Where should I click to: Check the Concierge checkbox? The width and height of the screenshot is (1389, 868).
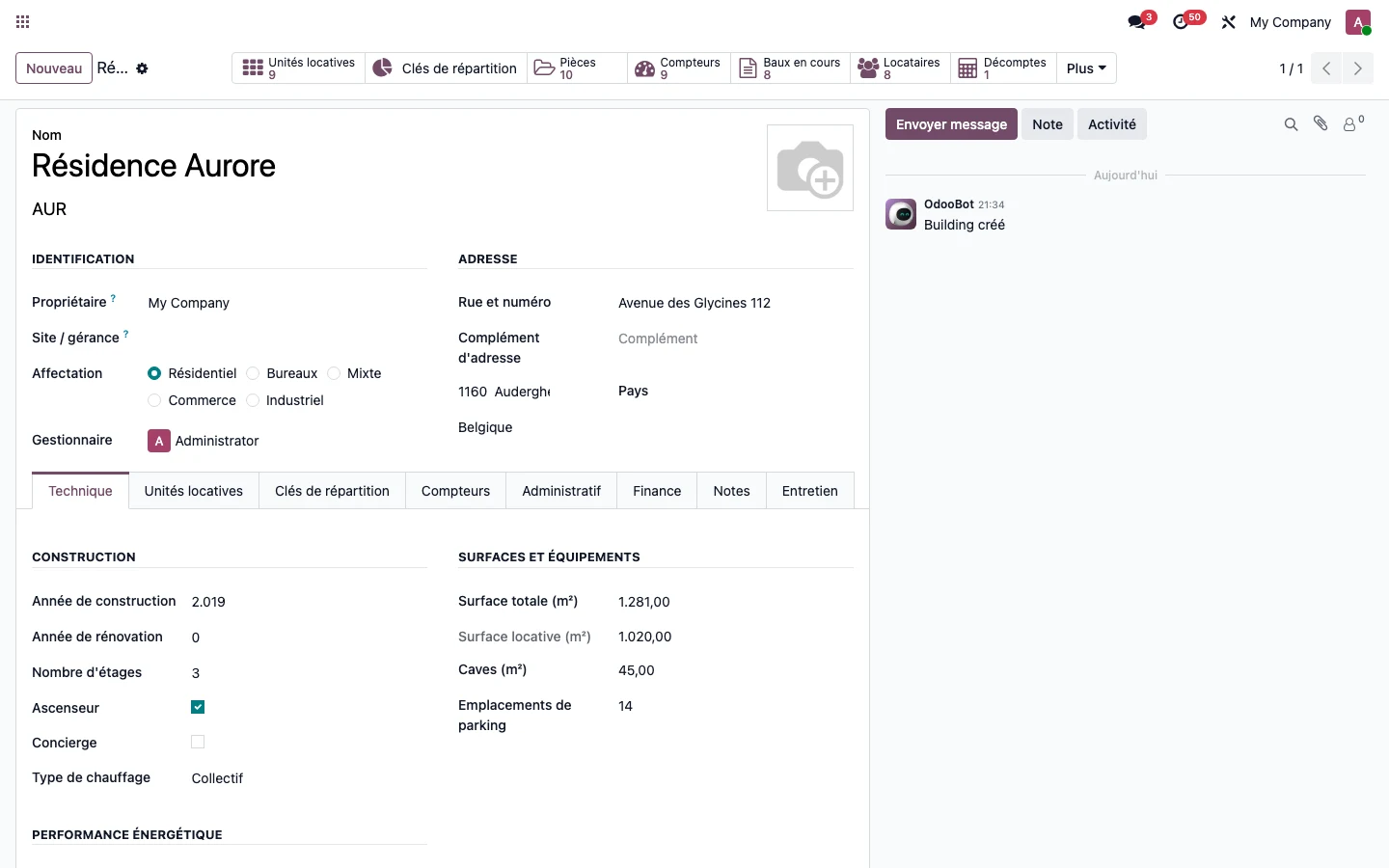(198, 742)
